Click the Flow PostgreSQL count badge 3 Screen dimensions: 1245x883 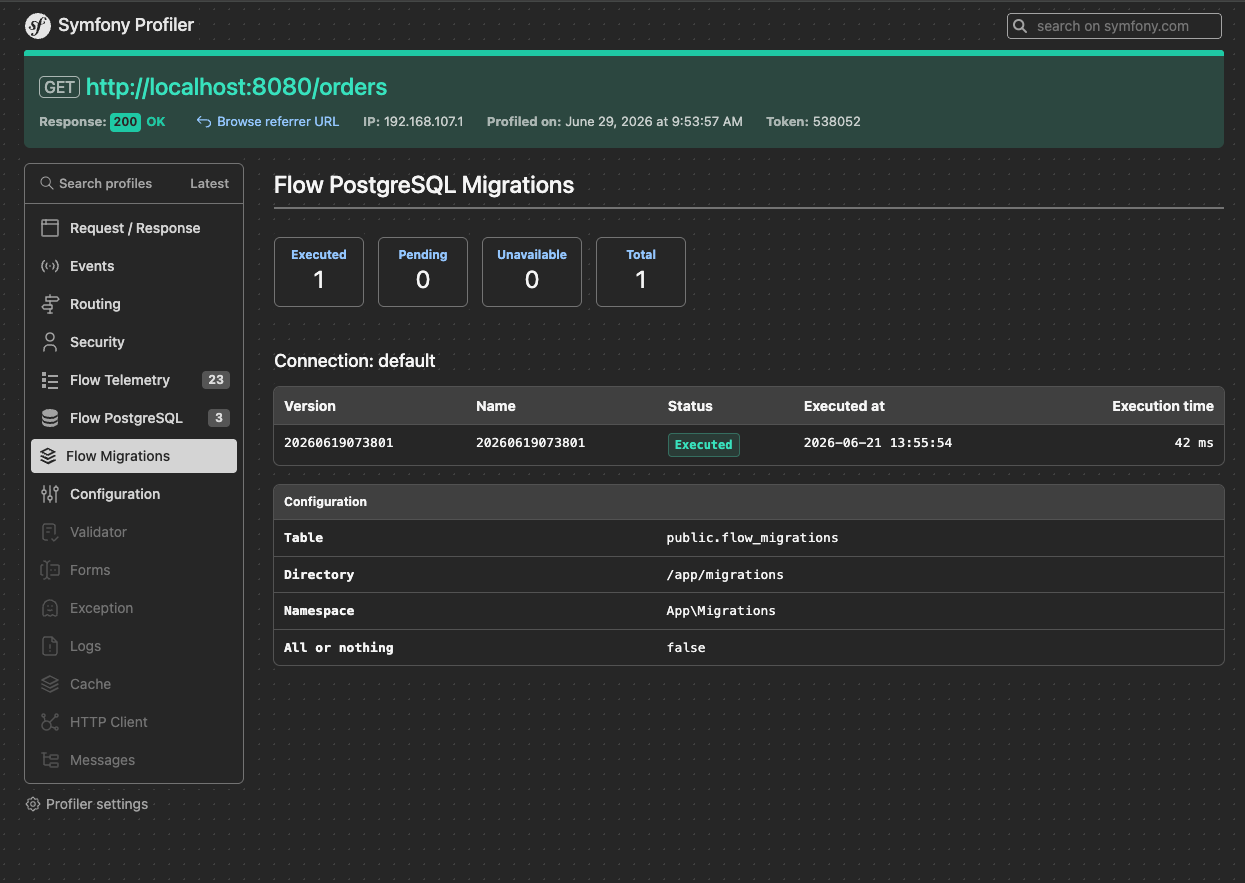click(219, 418)
